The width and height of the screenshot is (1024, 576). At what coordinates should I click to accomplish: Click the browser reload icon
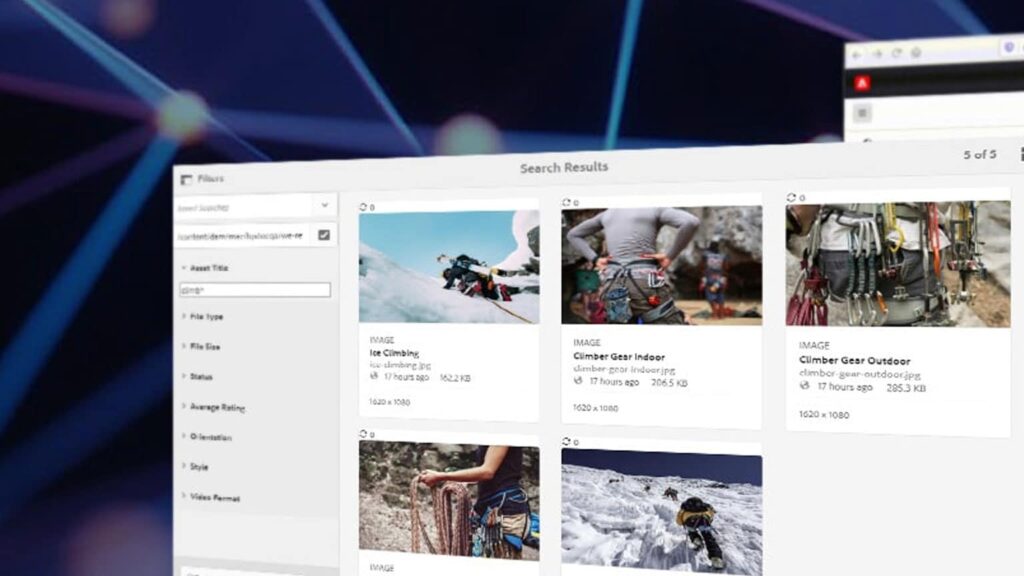click(x=897, y=53)
